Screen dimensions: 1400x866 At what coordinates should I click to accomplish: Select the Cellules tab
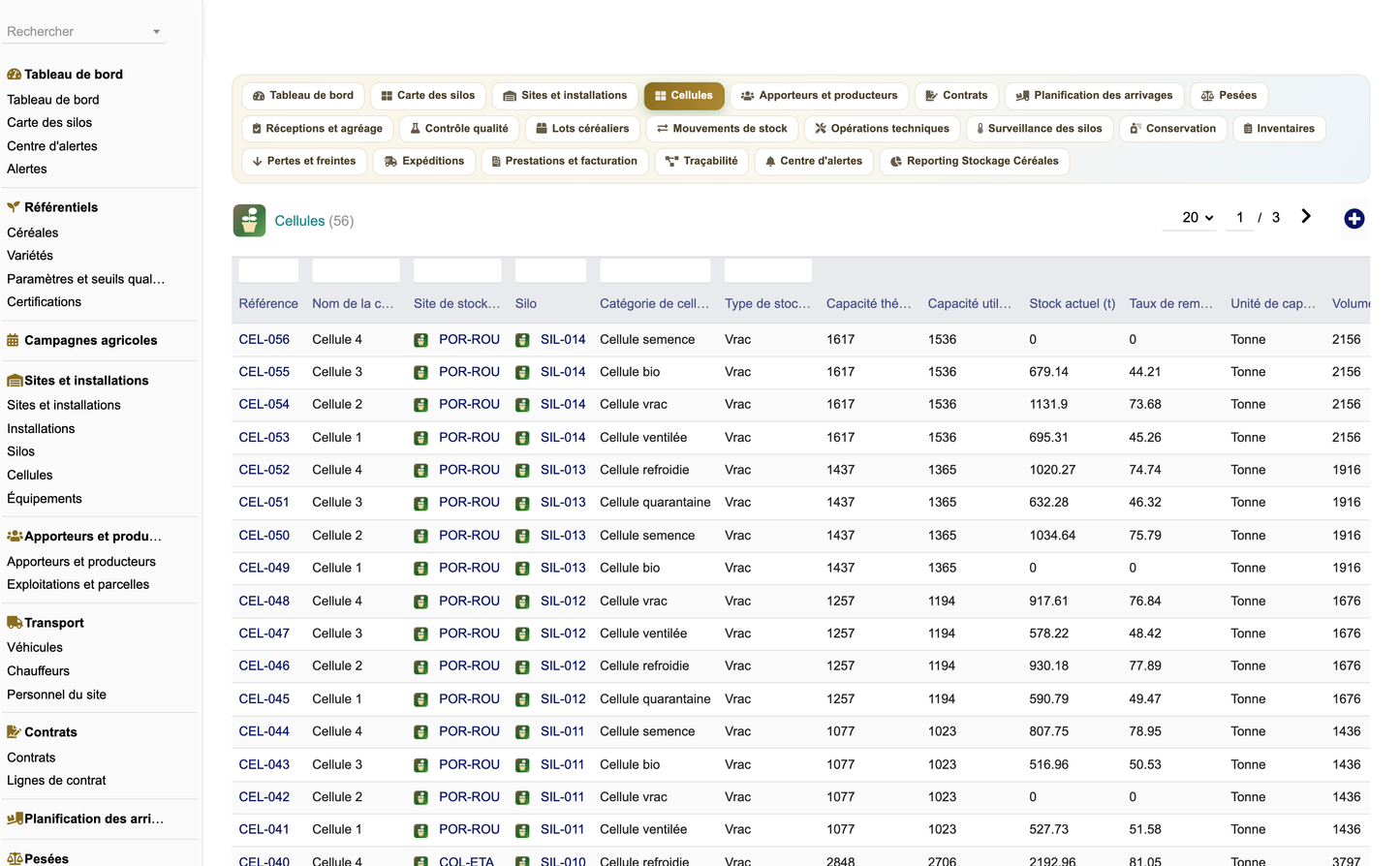coord(684,96)
